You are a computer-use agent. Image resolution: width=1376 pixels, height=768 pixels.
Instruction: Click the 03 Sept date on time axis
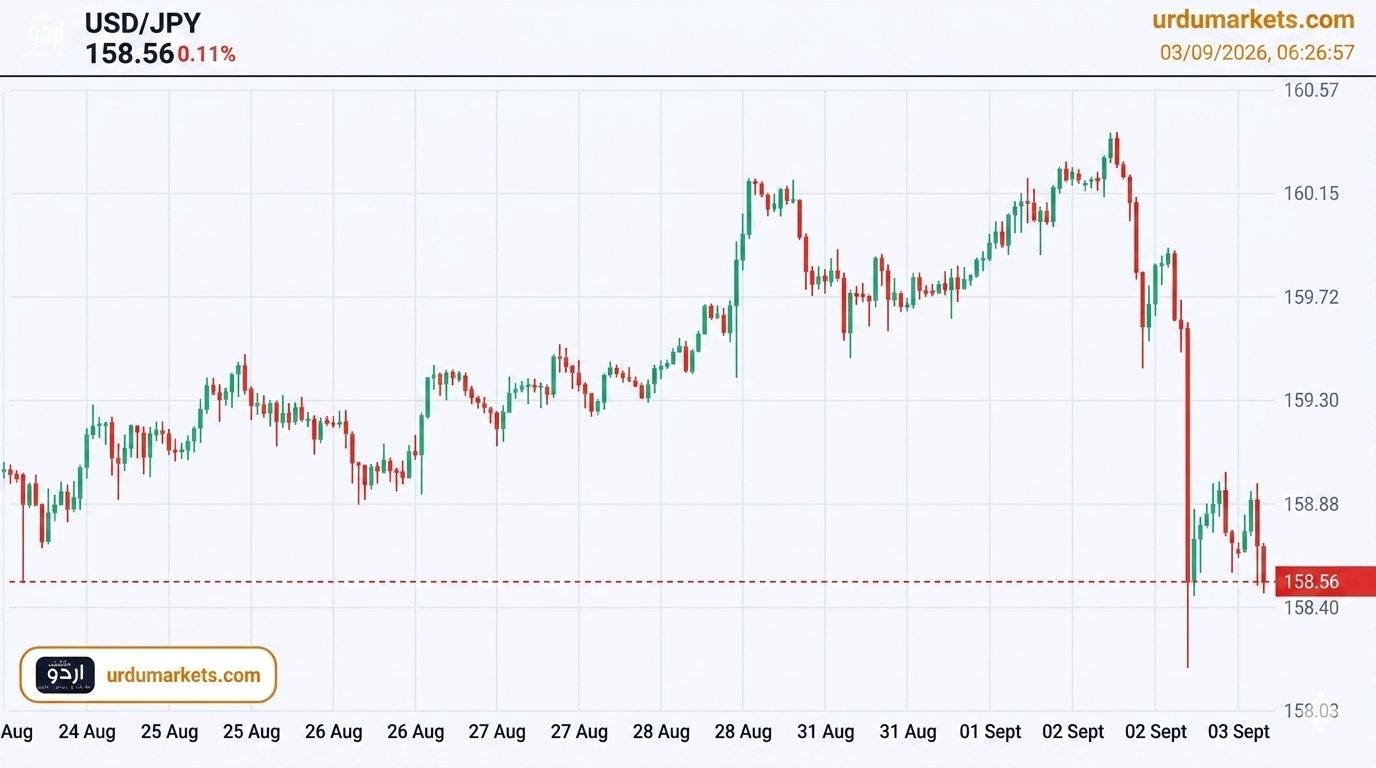(1238, 732)
